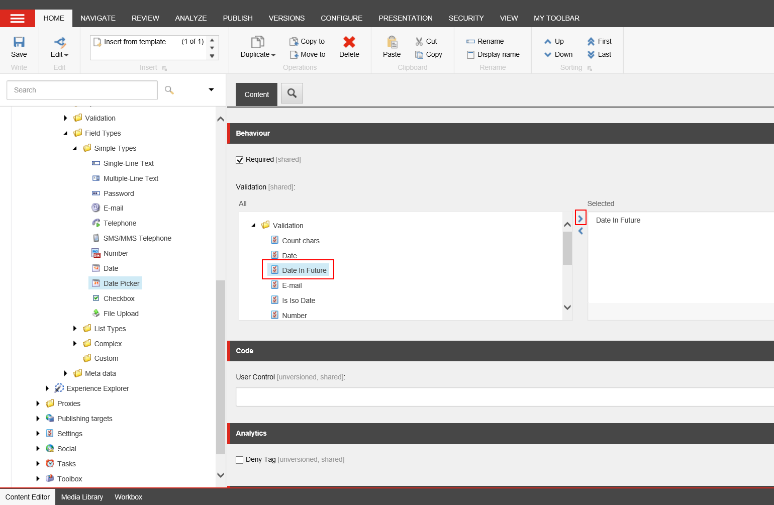This screenshot has height=505, width=774.
Task: Move item Up in sorting group
Action: coord(553,41)
